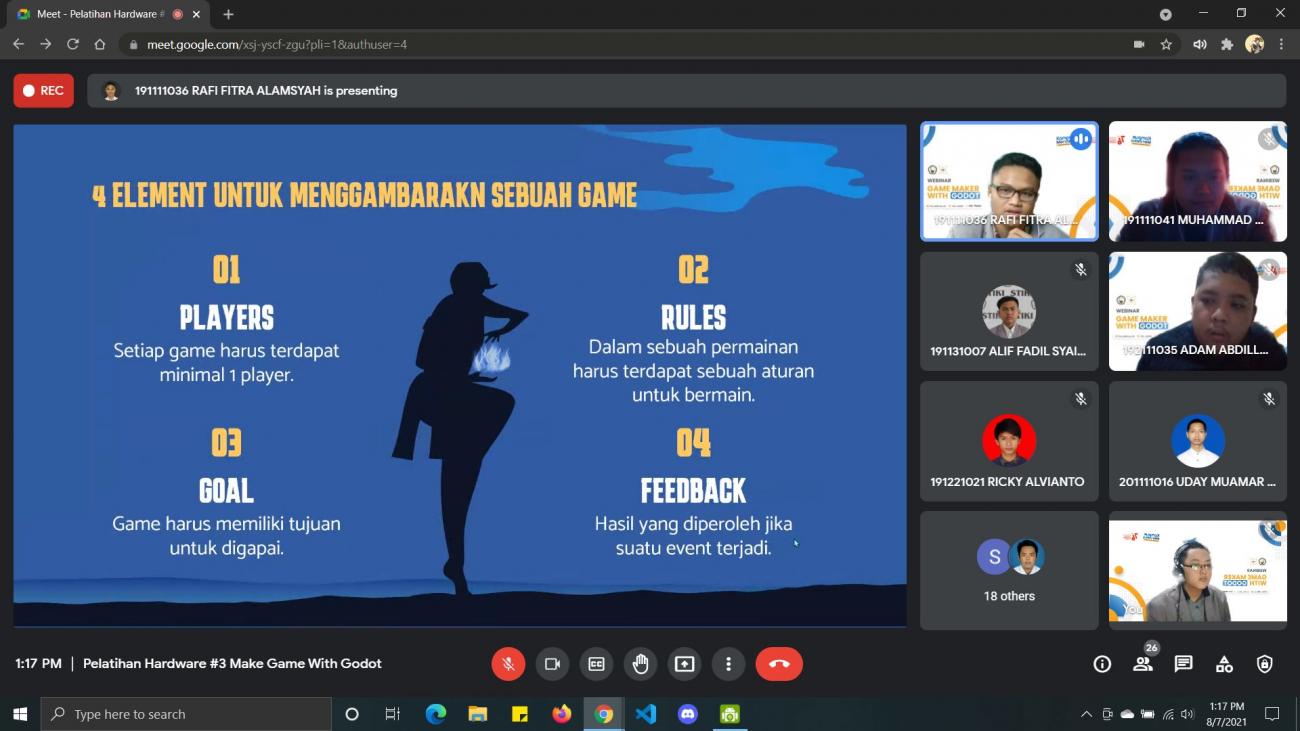
Task: Open the meeting details info icon
Action: pos(1102,664)
